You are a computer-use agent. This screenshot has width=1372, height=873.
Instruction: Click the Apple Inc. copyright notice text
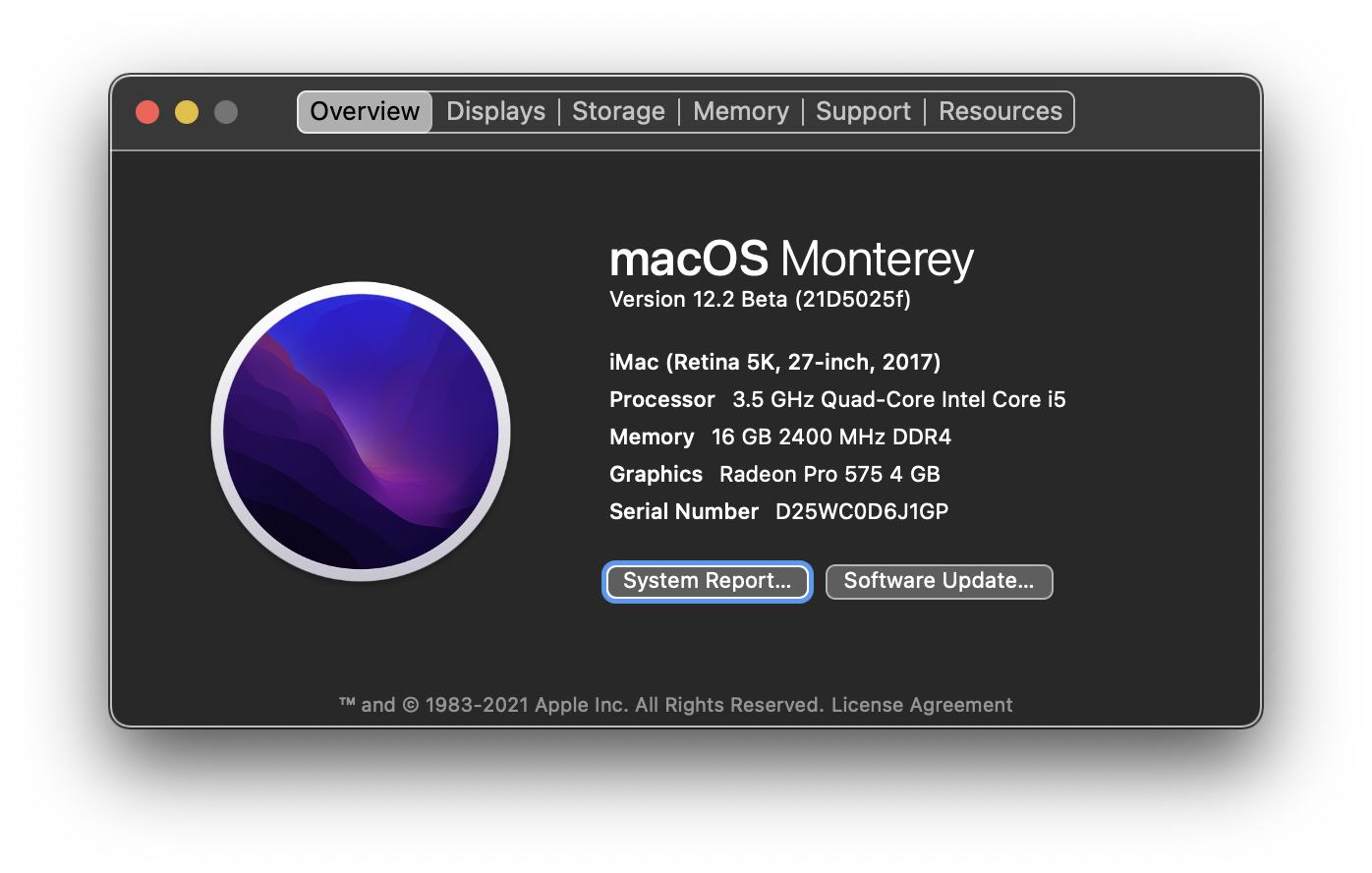pos(581,705)
